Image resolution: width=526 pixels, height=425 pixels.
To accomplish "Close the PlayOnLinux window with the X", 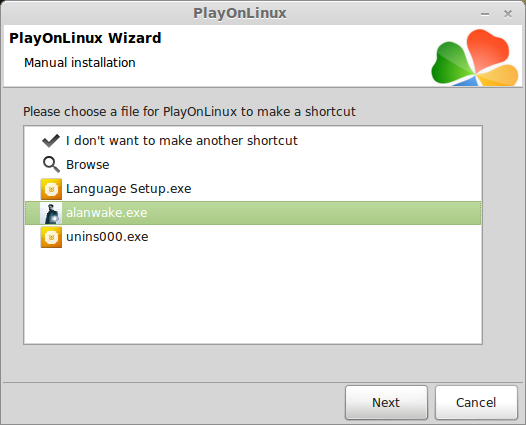I will [508, 14].
